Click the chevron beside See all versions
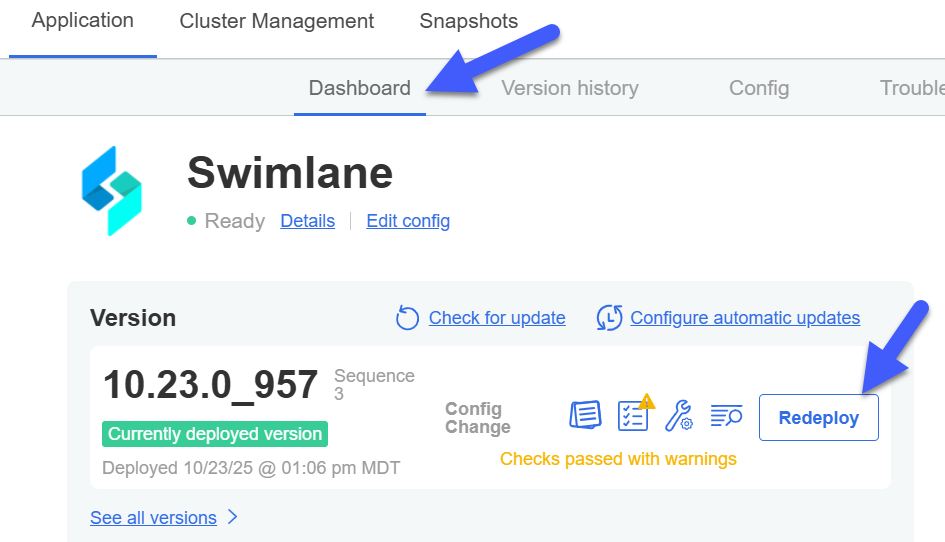Image resolution: width=945 pixels, height=542 pixels. click(x=233, y=517)
